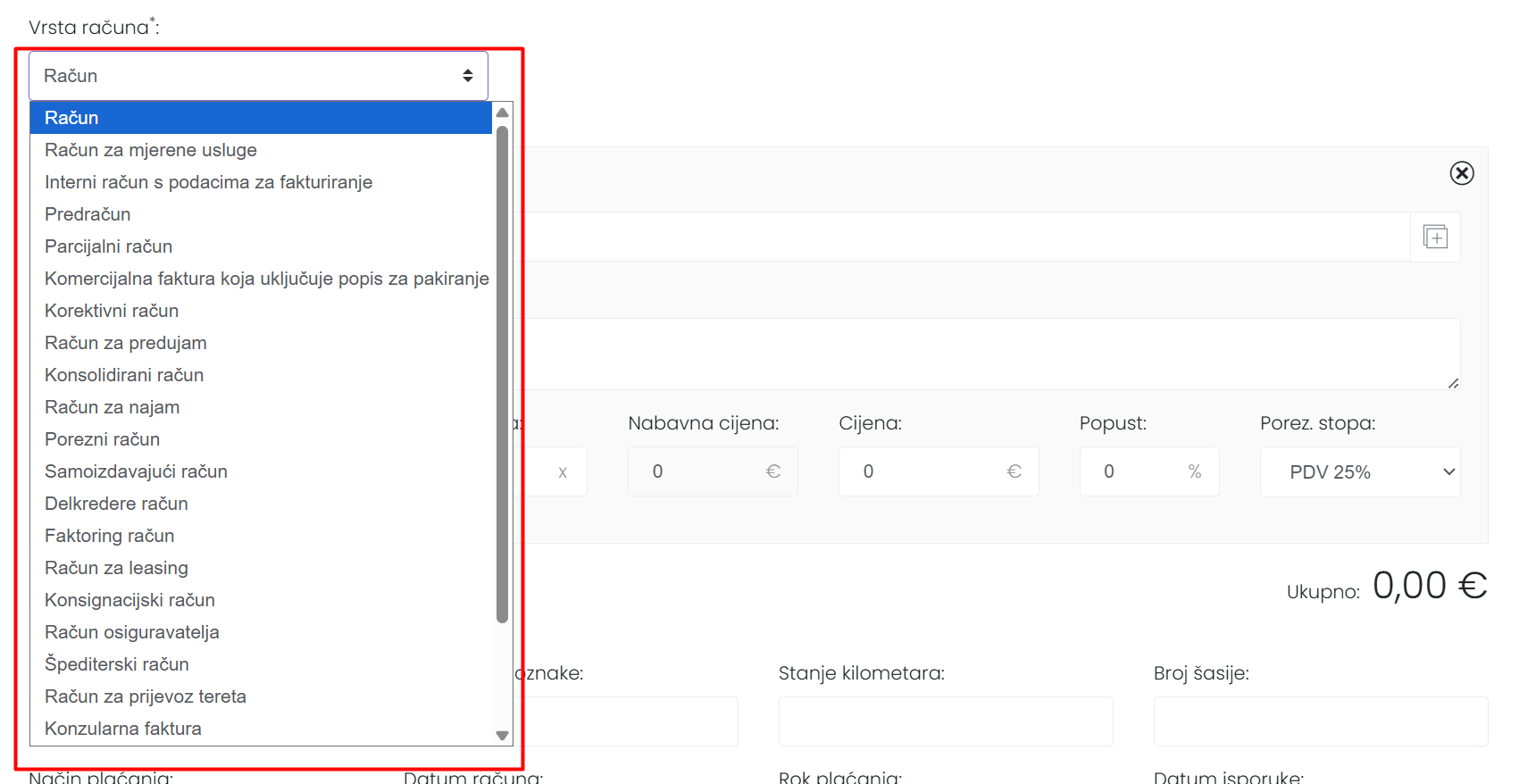Pick Konzularna faktura option
The width and height of the screenshot is (1519, 784).
261,729
